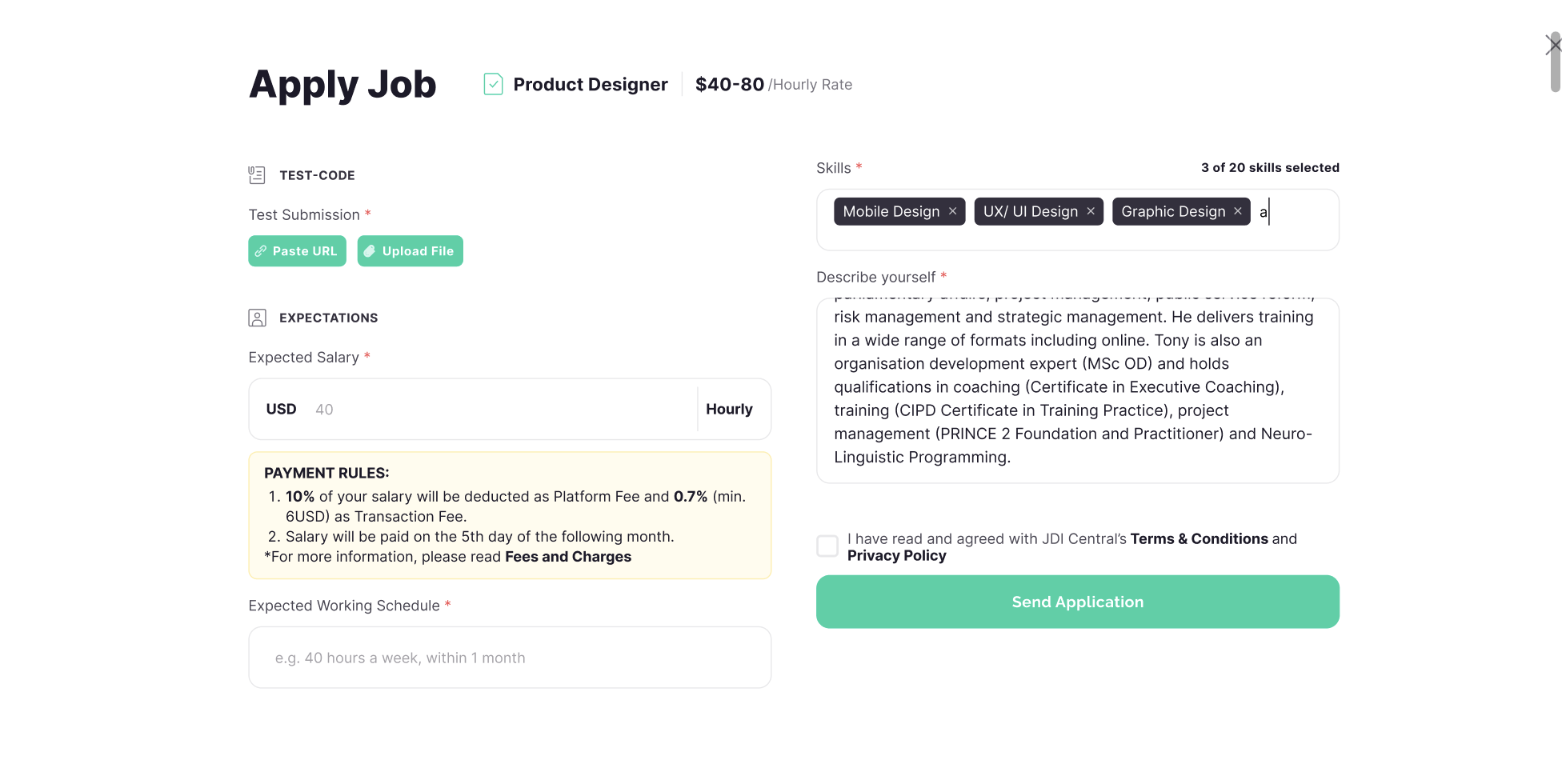Open the Privacy Policy link
This screenshot has width=1562, height=784.
pyautogui.click(x=896, y=556)
